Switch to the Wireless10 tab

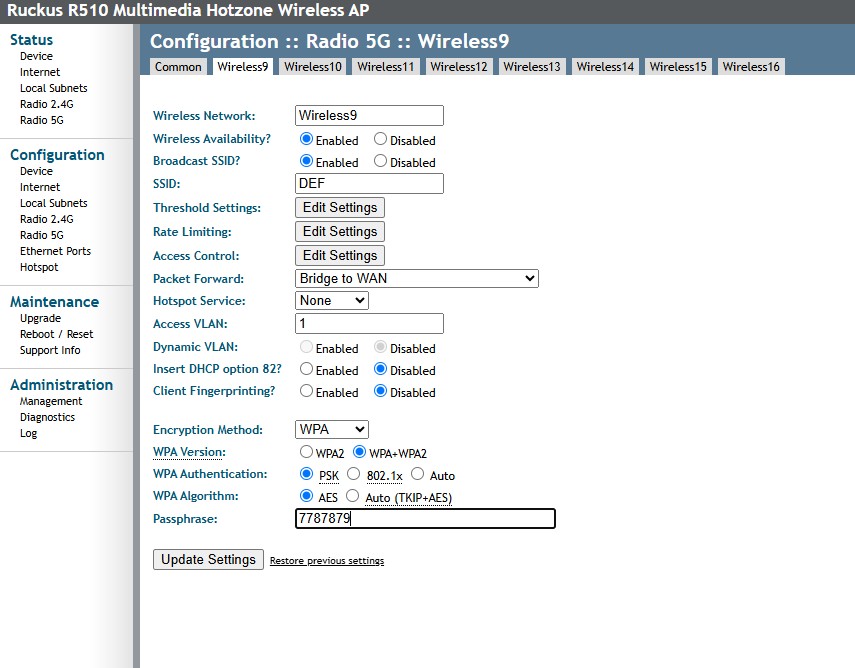[313, 67]
